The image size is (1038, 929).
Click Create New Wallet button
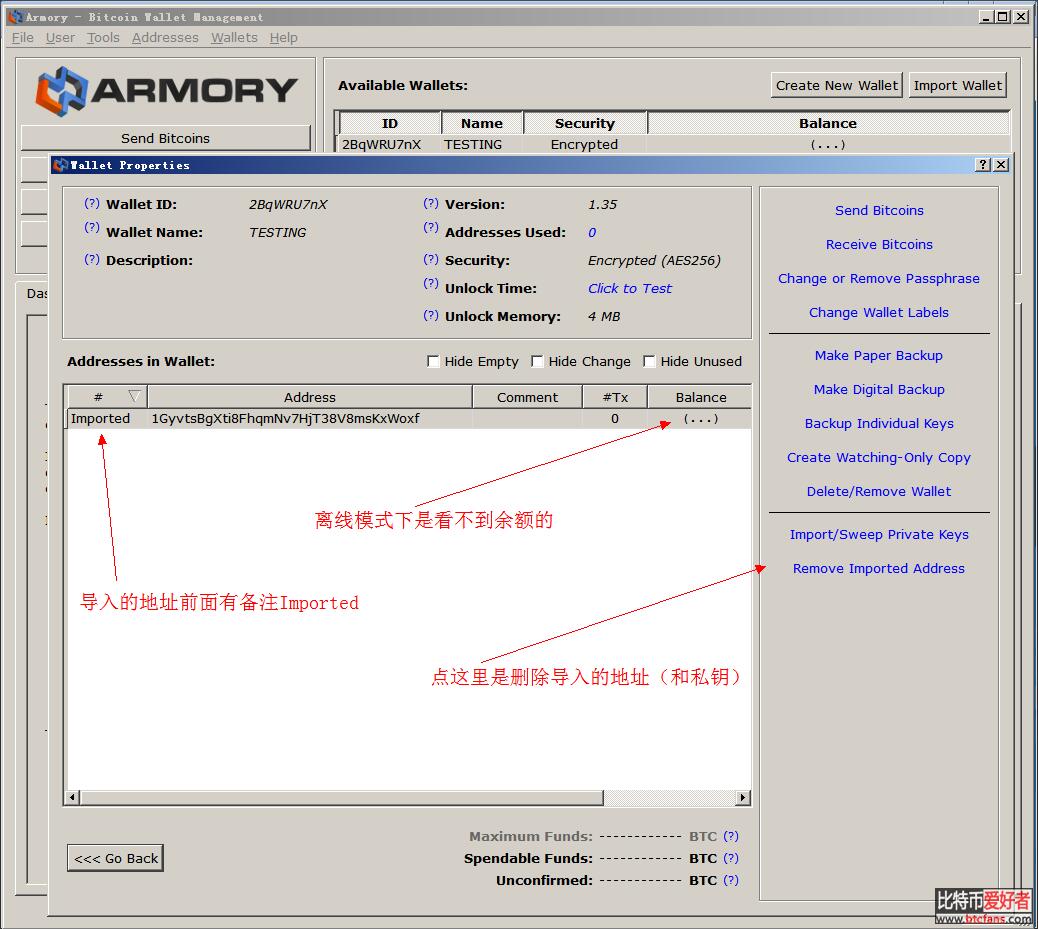pos(837,85)
